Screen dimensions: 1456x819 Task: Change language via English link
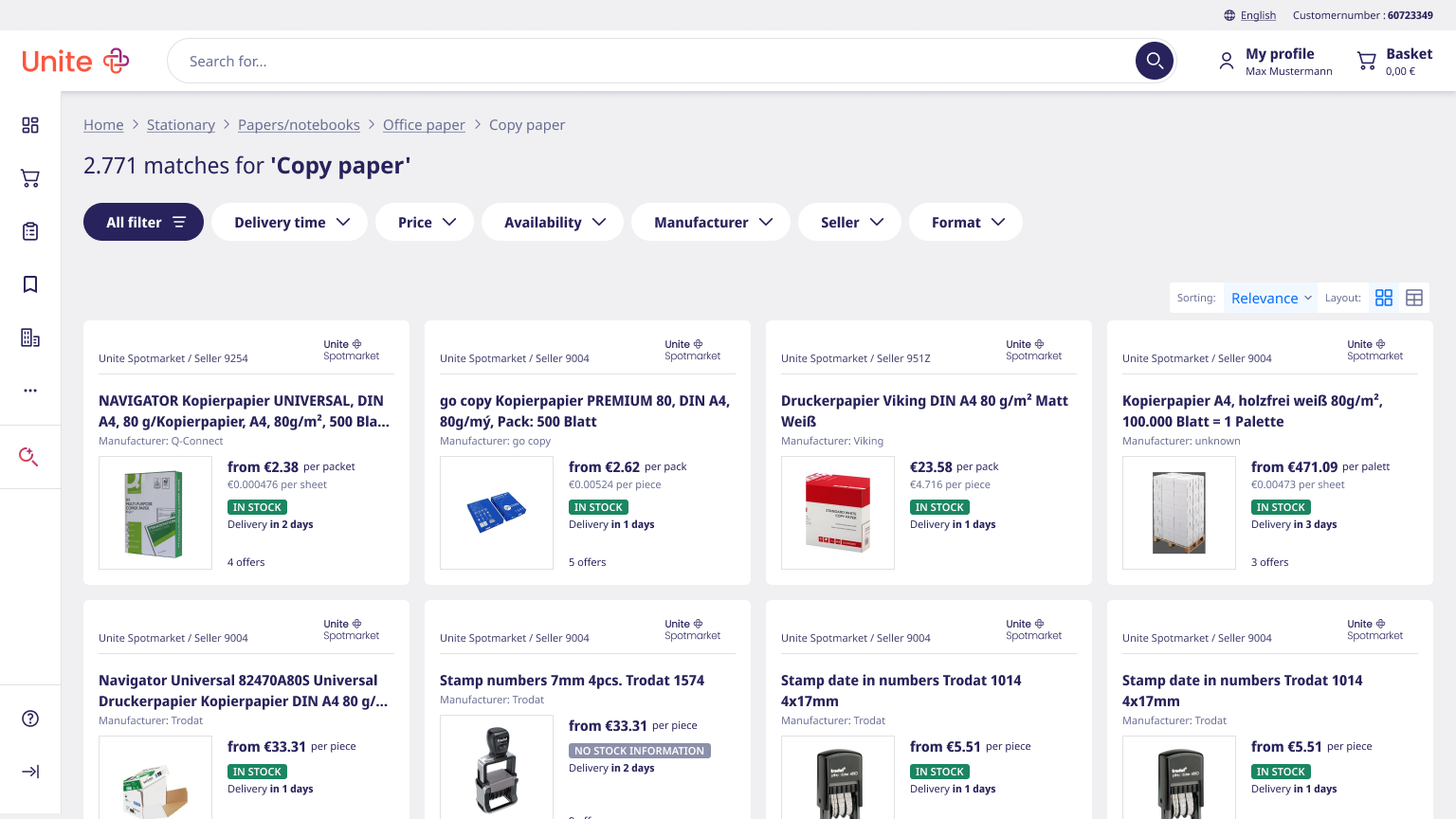point(1258,15)
